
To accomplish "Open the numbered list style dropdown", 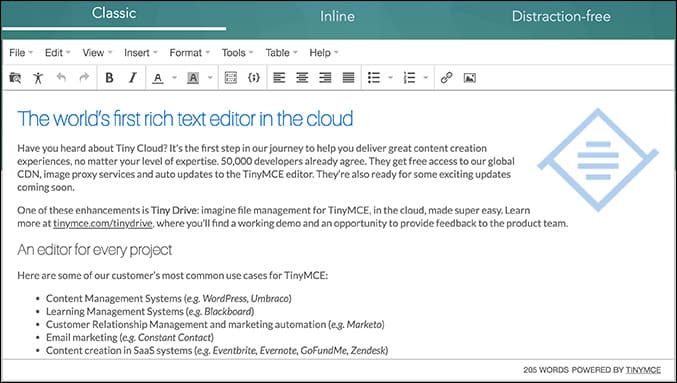I will point(426,78).
